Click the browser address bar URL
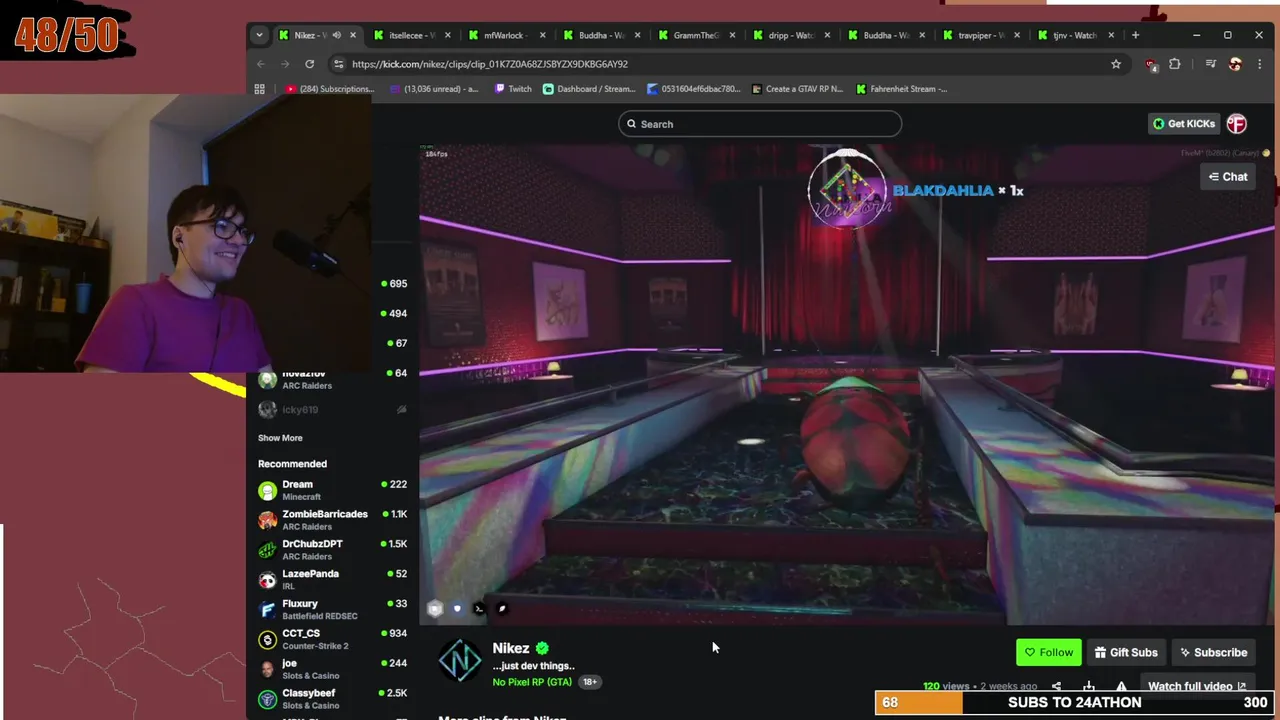 point(490,64)
